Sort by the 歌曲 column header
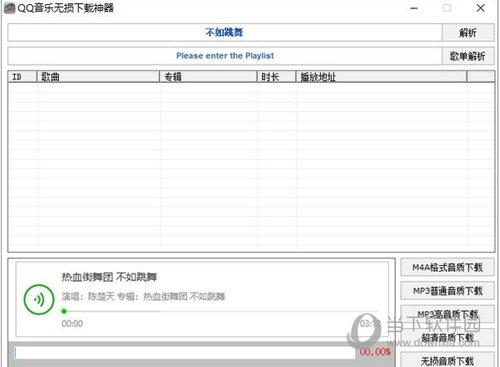 [x=98, y=77]
